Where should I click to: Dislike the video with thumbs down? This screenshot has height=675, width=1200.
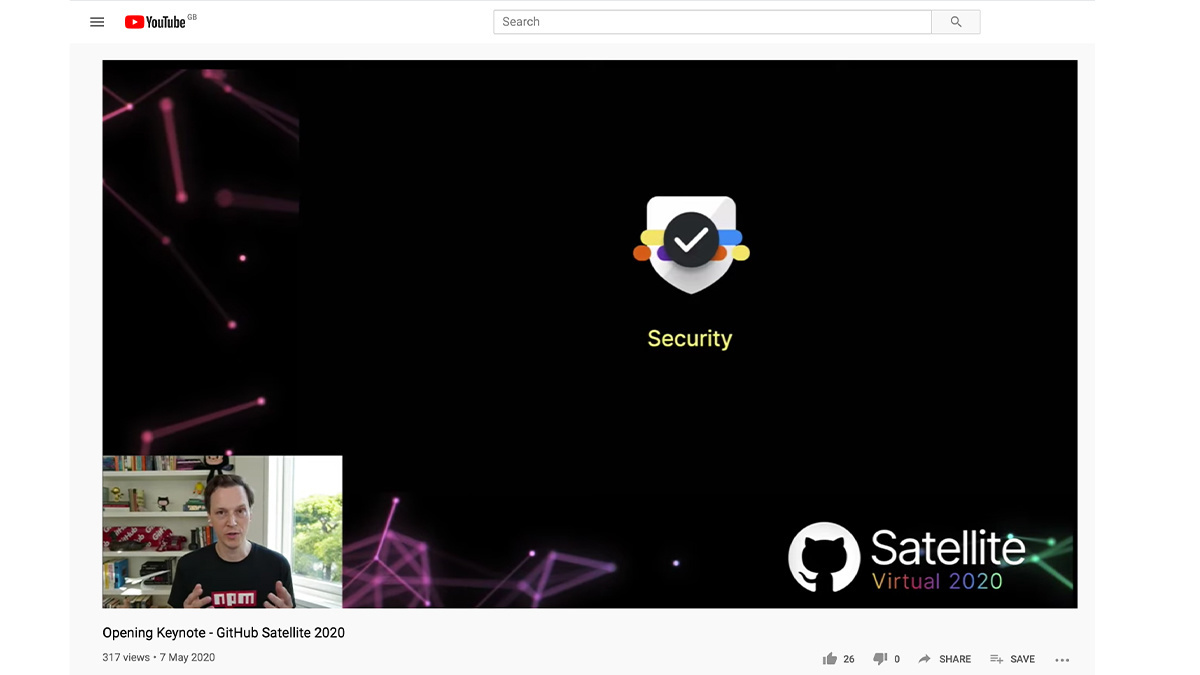(880, 659)
